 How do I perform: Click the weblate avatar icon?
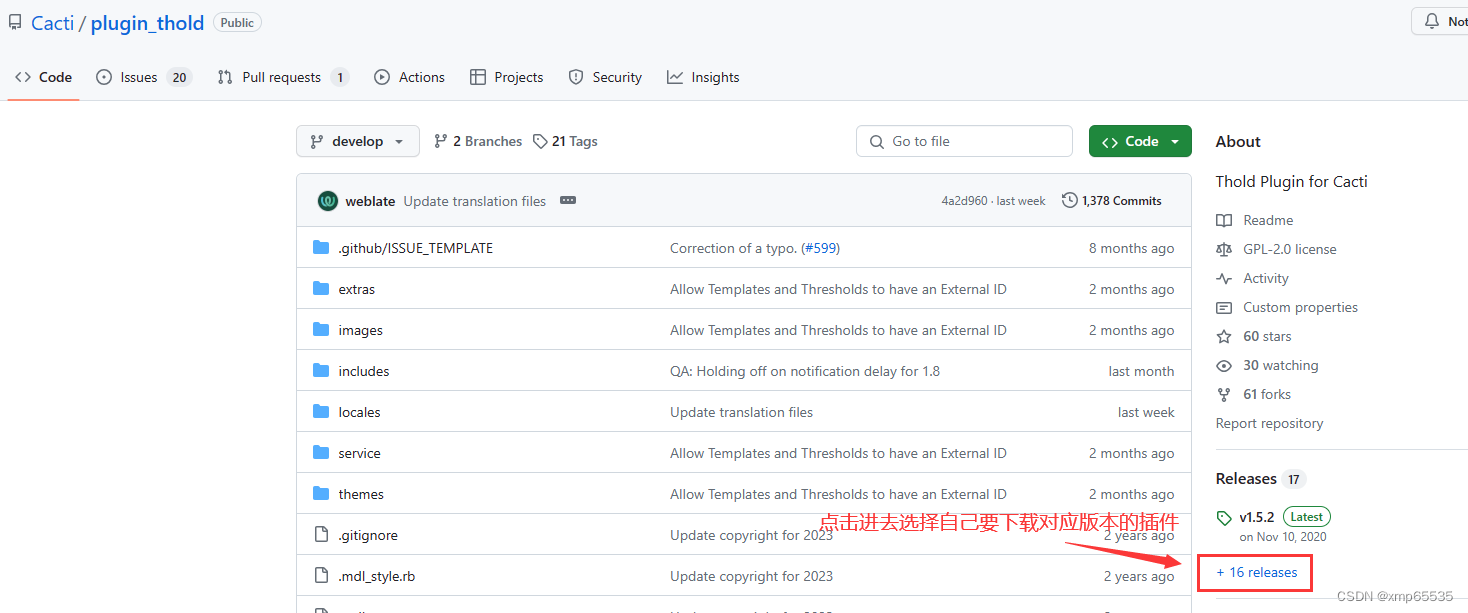click(x=328, y=201)
